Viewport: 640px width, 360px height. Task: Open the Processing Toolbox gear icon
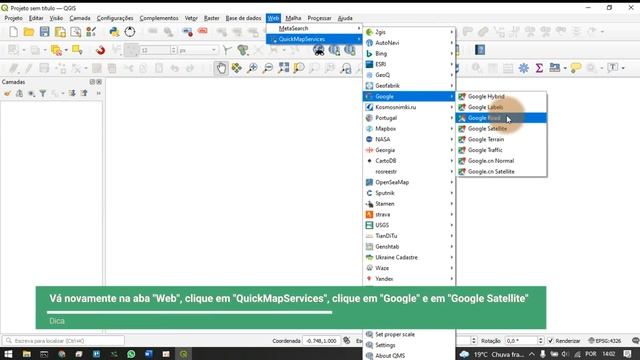(524, 68)
